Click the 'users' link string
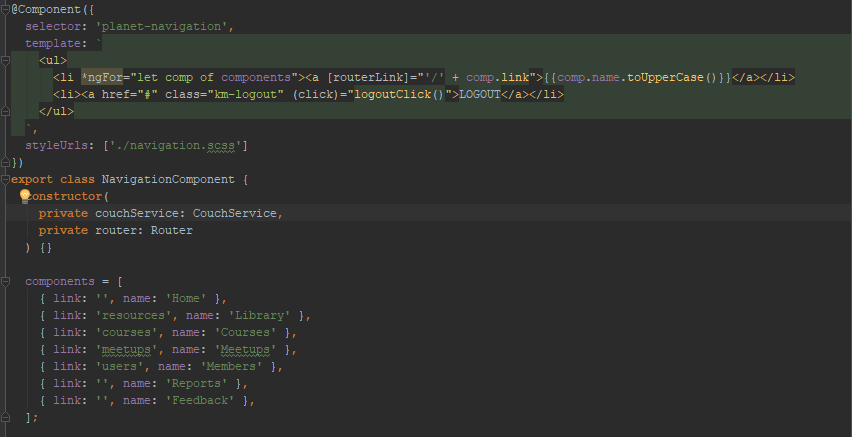The image size is (852, 437). (120, 366)
